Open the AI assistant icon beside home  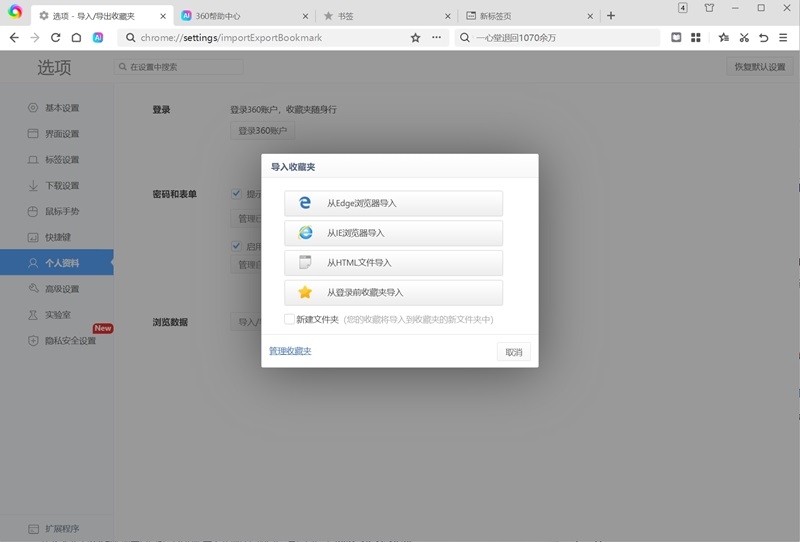(x=98, y=37)
